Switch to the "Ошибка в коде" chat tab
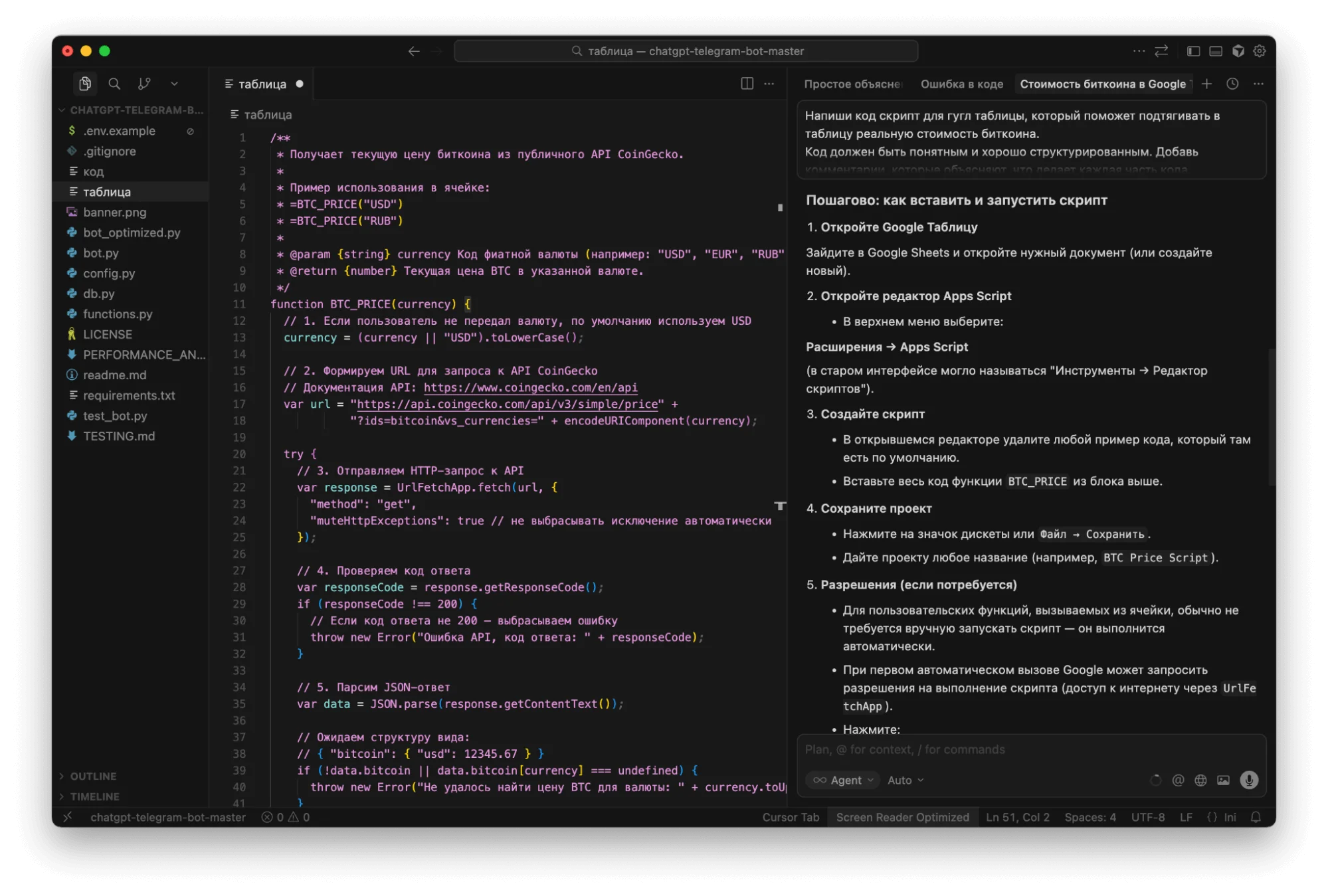This screenshot has width=1328, height=896. 961,84
